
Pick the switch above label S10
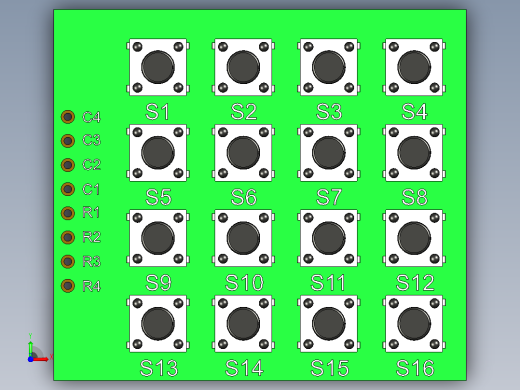pos(243,238)
